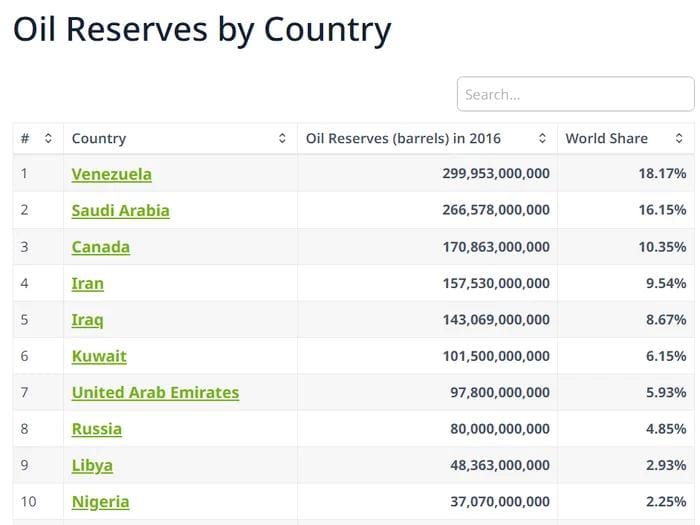Open the Canada country link
This screenshot has width=700, height=525.
pyautogui.click(x=100, y=247)
